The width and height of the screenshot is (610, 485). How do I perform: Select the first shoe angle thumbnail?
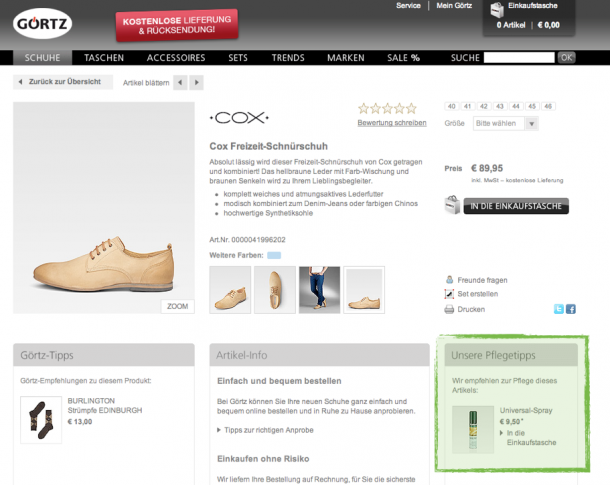point(230,290)
